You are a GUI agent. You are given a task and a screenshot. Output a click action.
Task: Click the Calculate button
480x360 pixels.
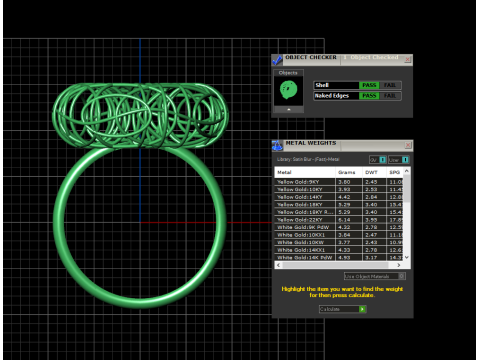coord(342,309)
